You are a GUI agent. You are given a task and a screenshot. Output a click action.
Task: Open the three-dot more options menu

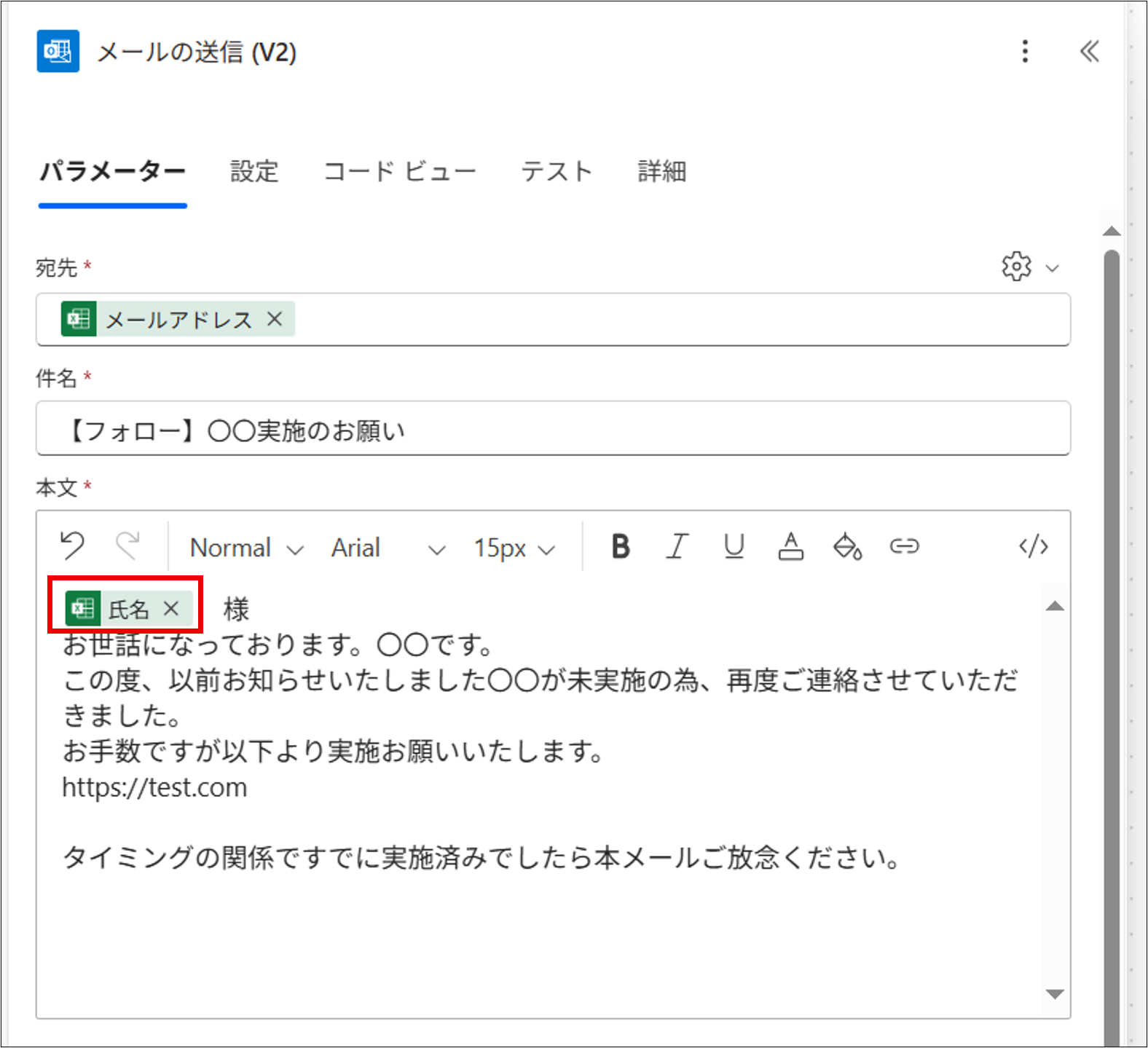coord(1025,52)
